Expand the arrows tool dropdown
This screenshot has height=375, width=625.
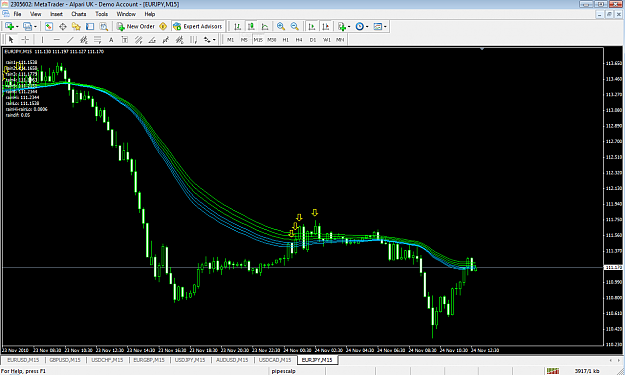click(x=214, y=40)
